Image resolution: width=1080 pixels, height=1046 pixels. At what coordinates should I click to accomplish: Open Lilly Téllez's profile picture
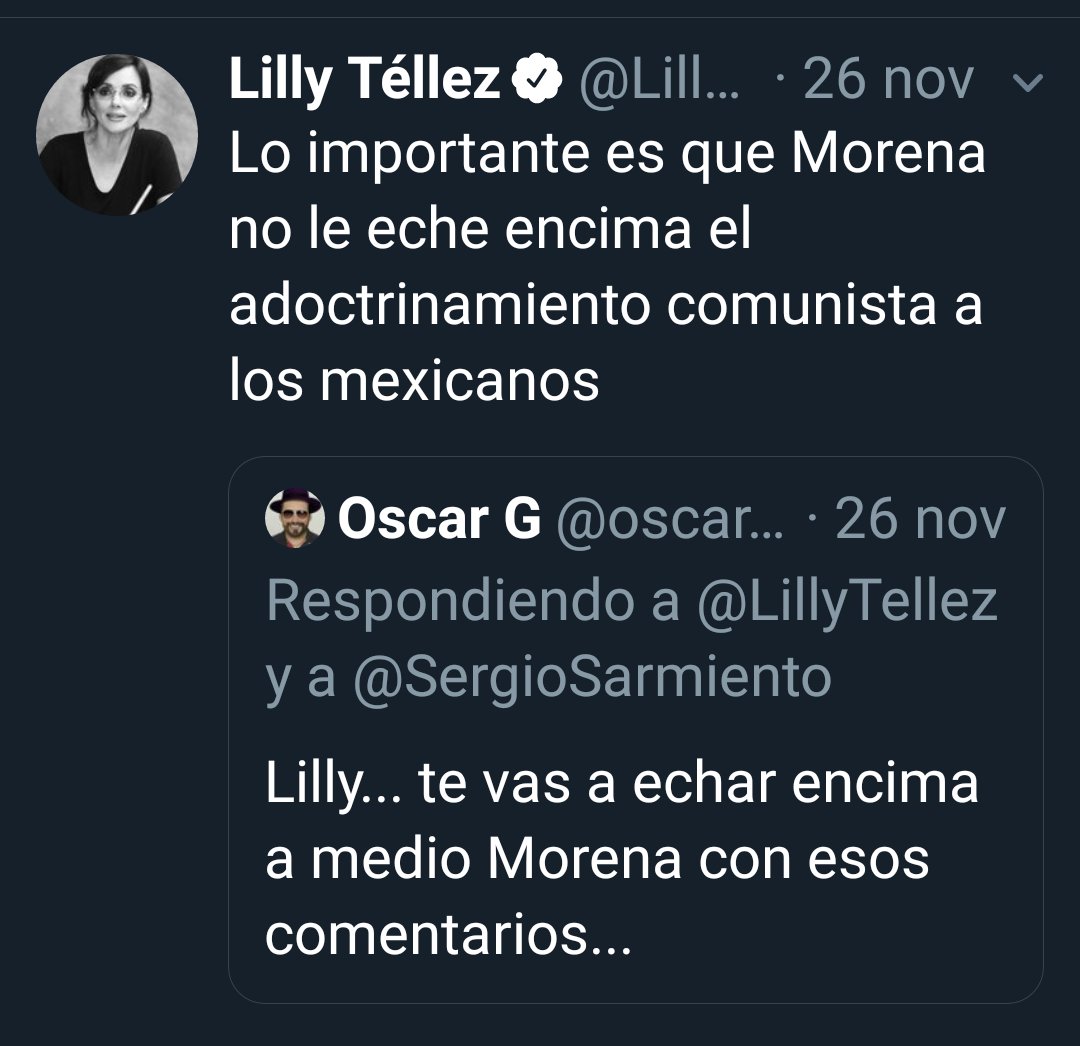(x=117, y=135)
